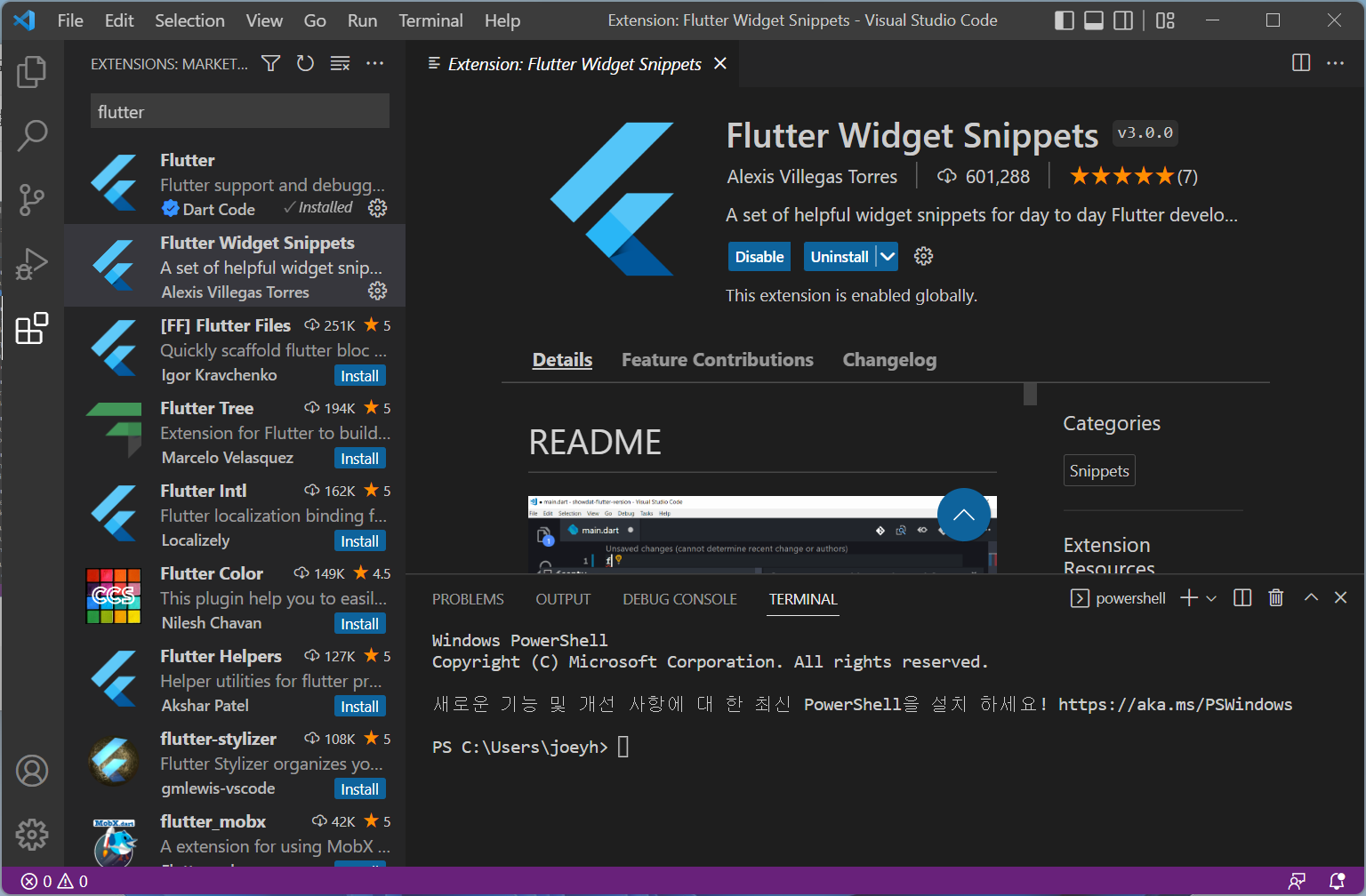Open the Manage gear in activity bar
The image size is (1366, 896).
32,835
